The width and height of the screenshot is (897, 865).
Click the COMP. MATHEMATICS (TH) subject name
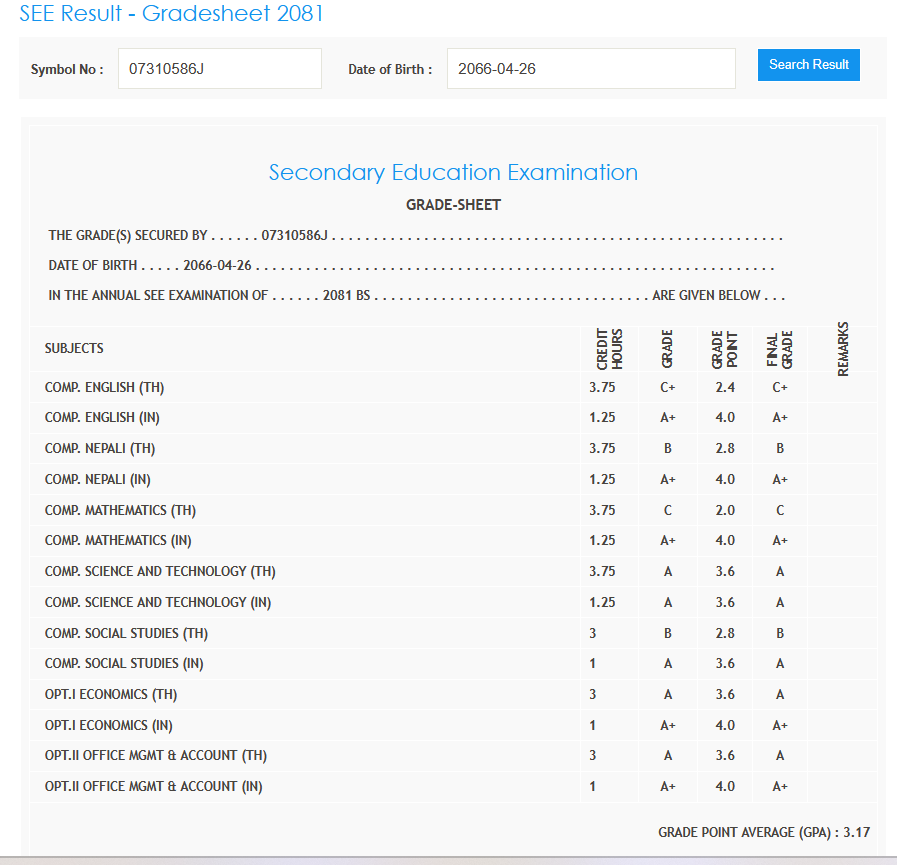120,511
